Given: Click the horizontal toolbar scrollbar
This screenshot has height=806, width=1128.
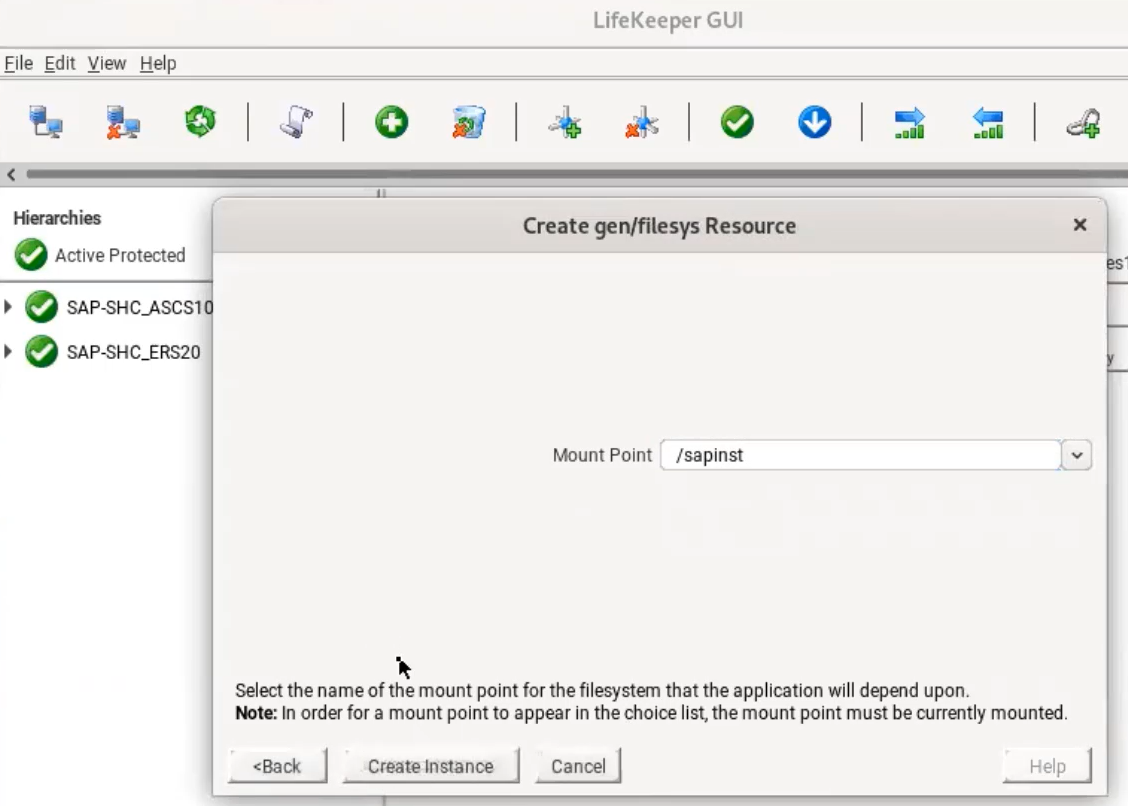Looking at the screenshot, I should pyautogui.click(x=576, y=174).
